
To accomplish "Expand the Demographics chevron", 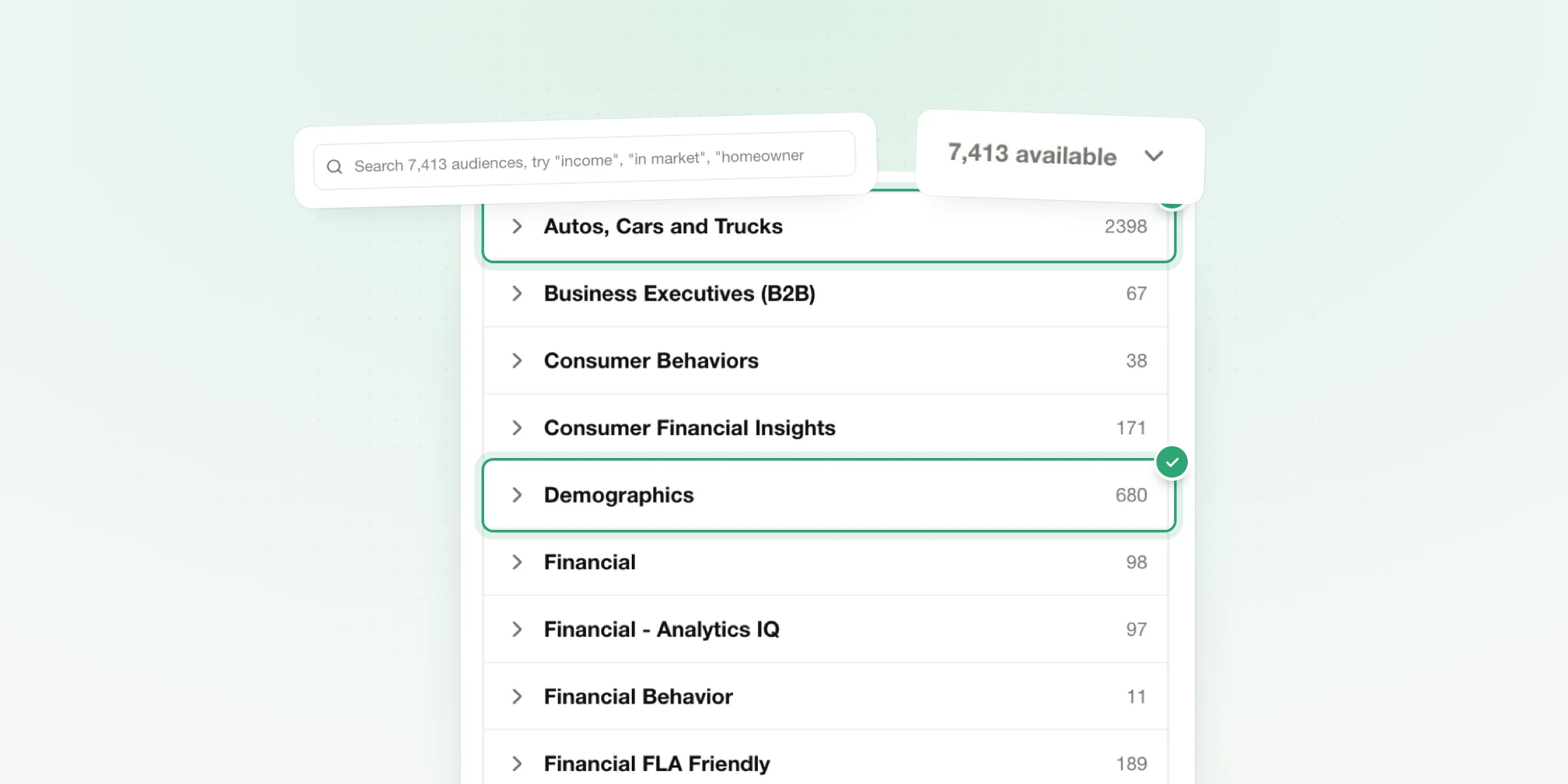I will pyautogui.click(x=517, y=495).
